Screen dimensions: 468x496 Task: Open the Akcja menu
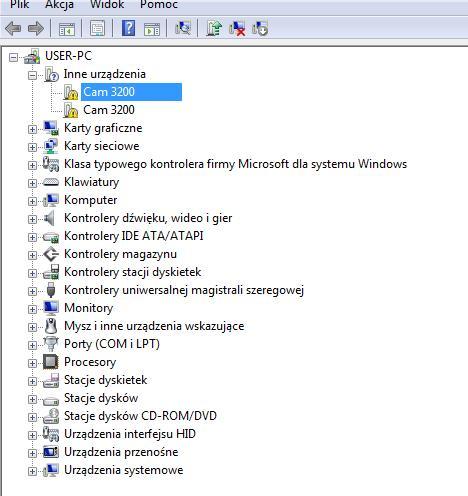click(59, 5)
